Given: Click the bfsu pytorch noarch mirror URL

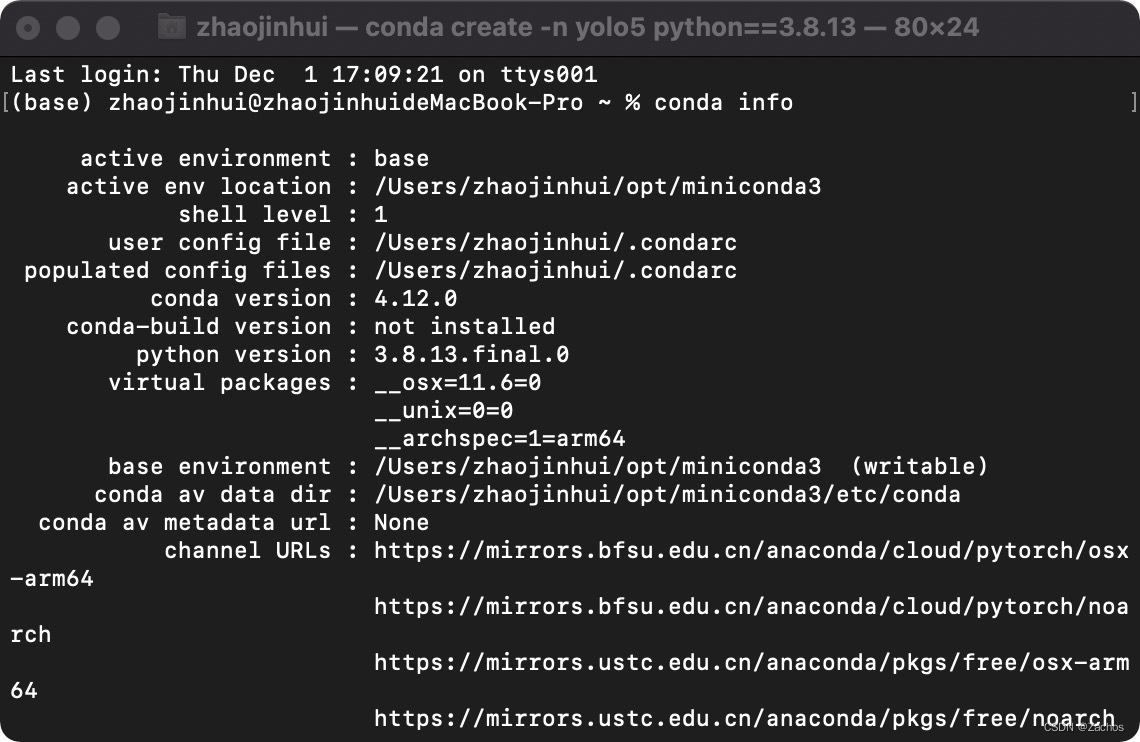Looking at the screenshot, I should click(750, 606).
